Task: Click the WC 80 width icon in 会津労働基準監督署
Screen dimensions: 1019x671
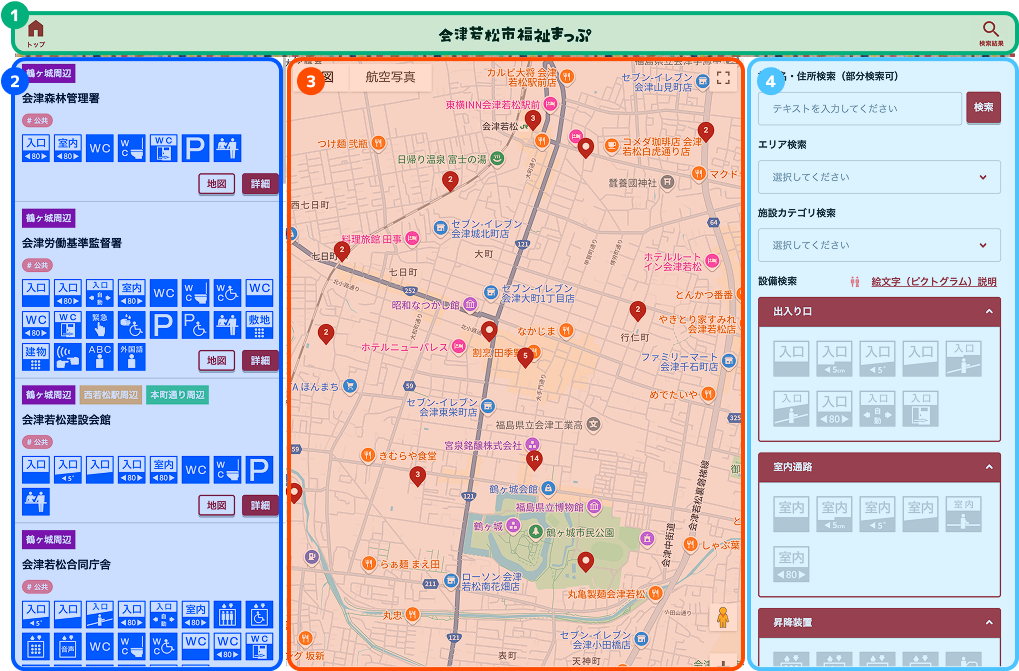Action: (36, 325)
